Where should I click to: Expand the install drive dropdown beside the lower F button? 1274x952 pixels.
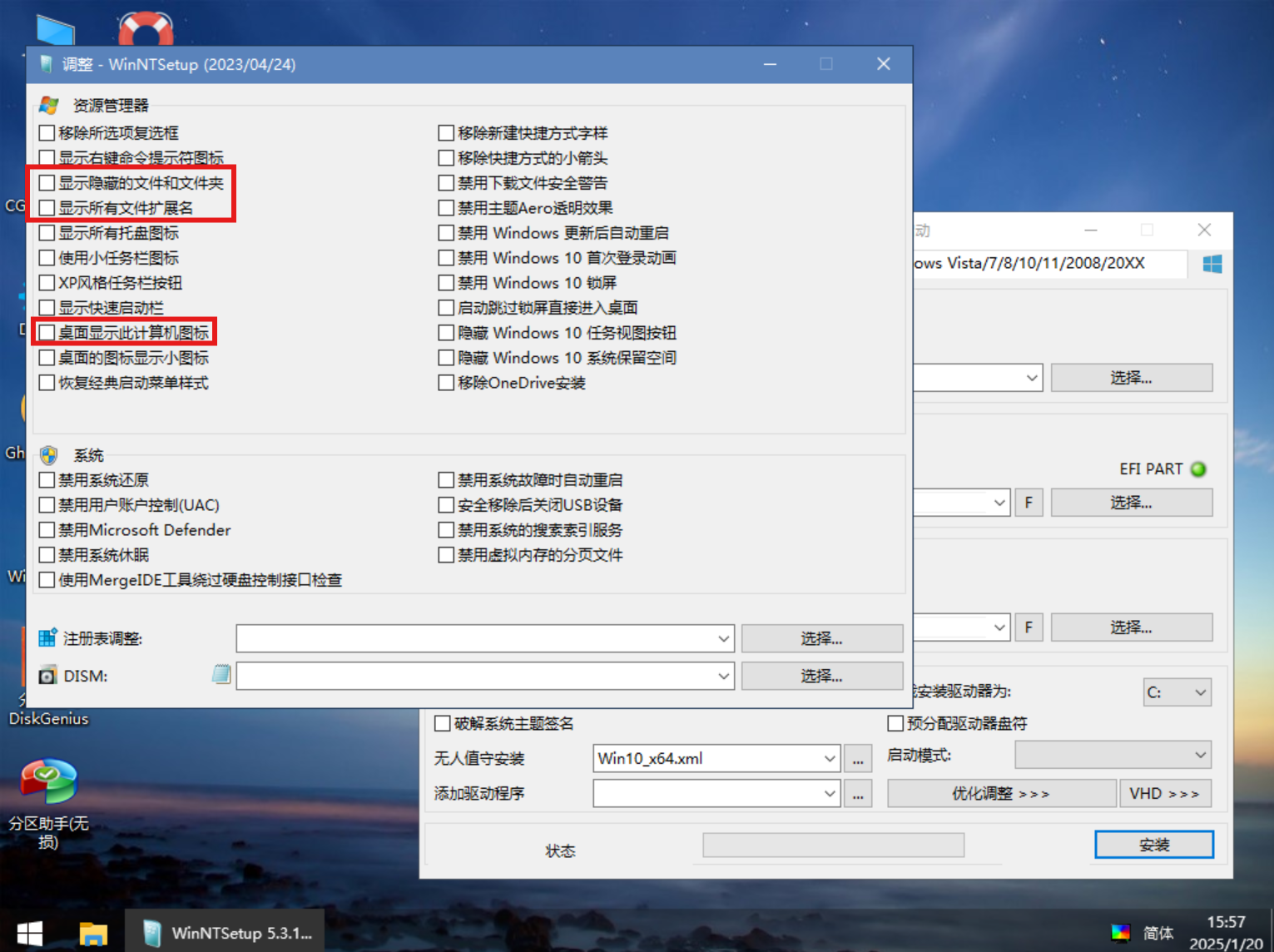[x=999, y=627]
